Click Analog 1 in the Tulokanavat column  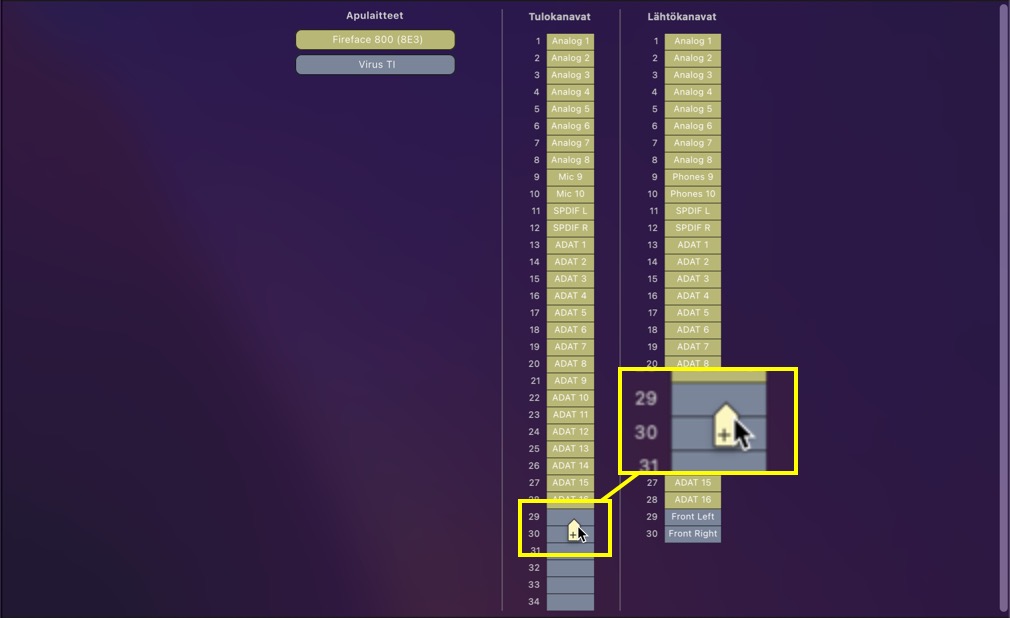pyautogui.click(x=570, y=41)
